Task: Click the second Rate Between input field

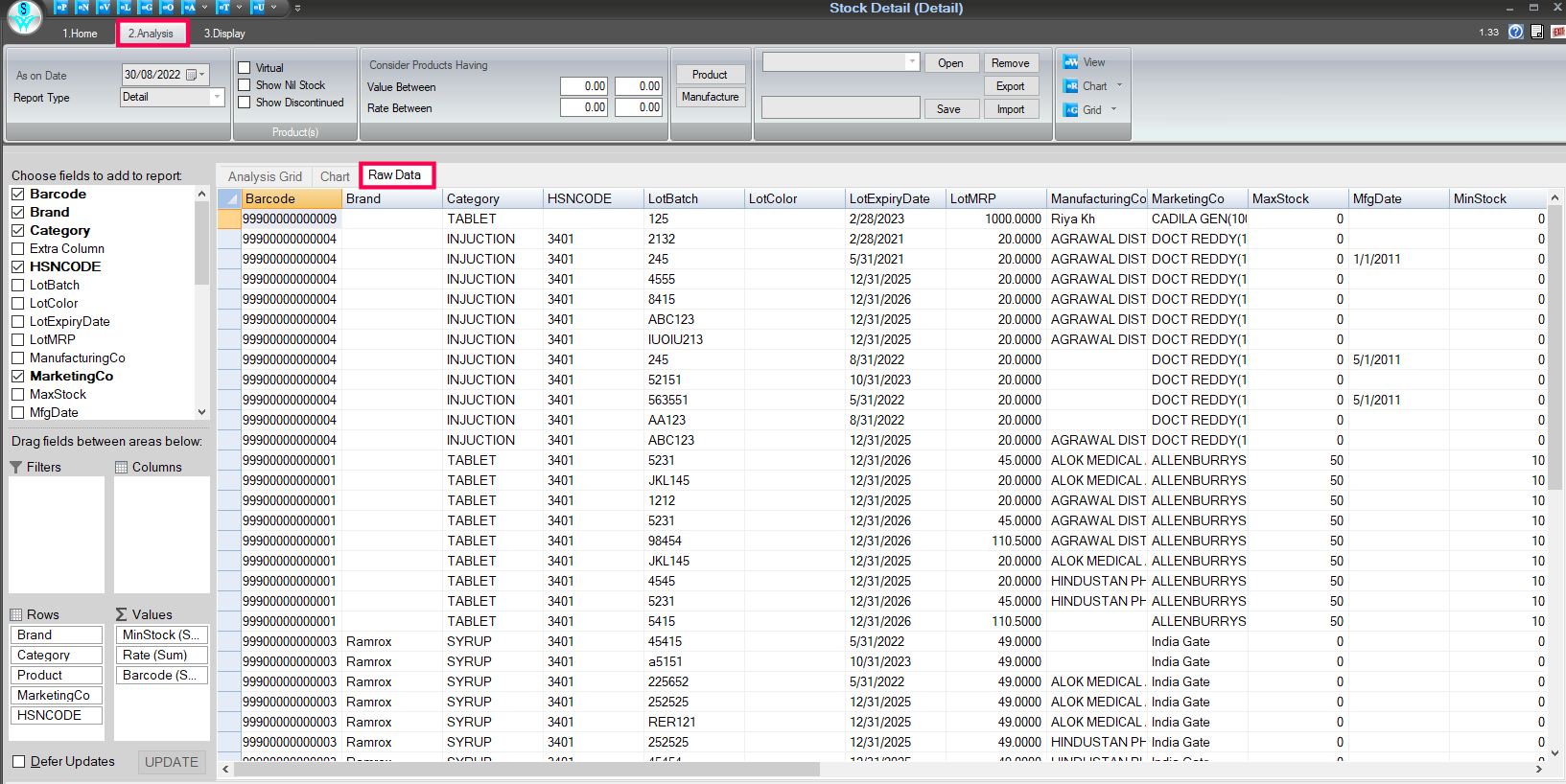Action: click(x=638, y=107)
